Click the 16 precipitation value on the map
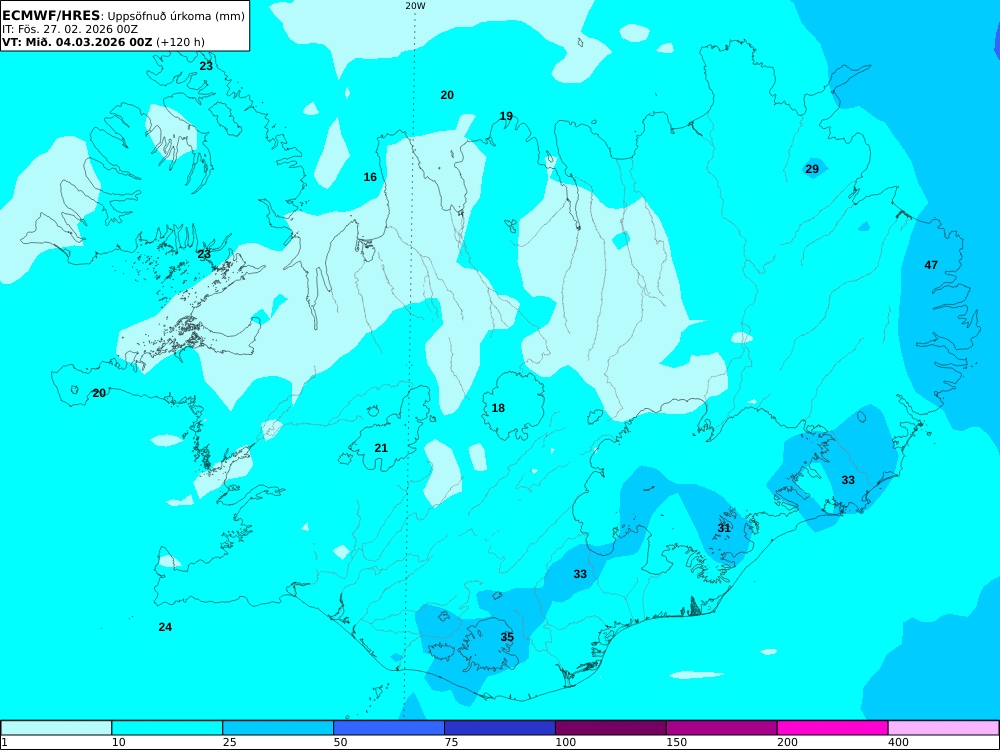 [x=371, y=177]
